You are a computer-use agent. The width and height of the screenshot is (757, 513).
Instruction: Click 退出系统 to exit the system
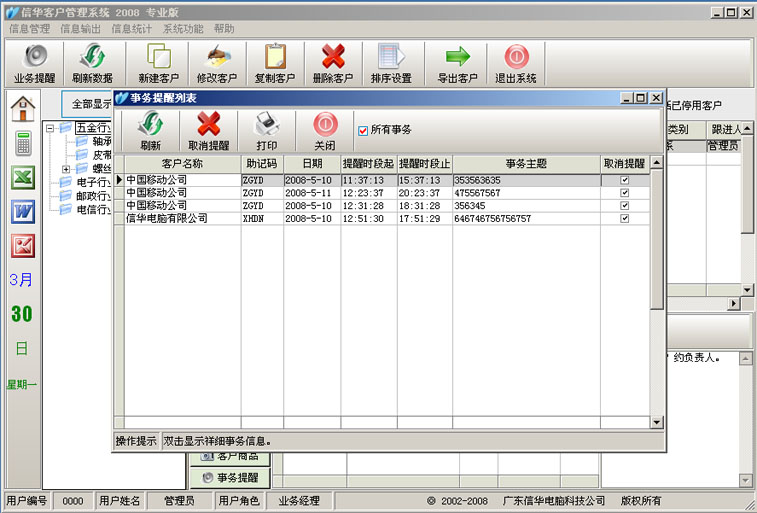pyautogui.click(x=516, y=64)
